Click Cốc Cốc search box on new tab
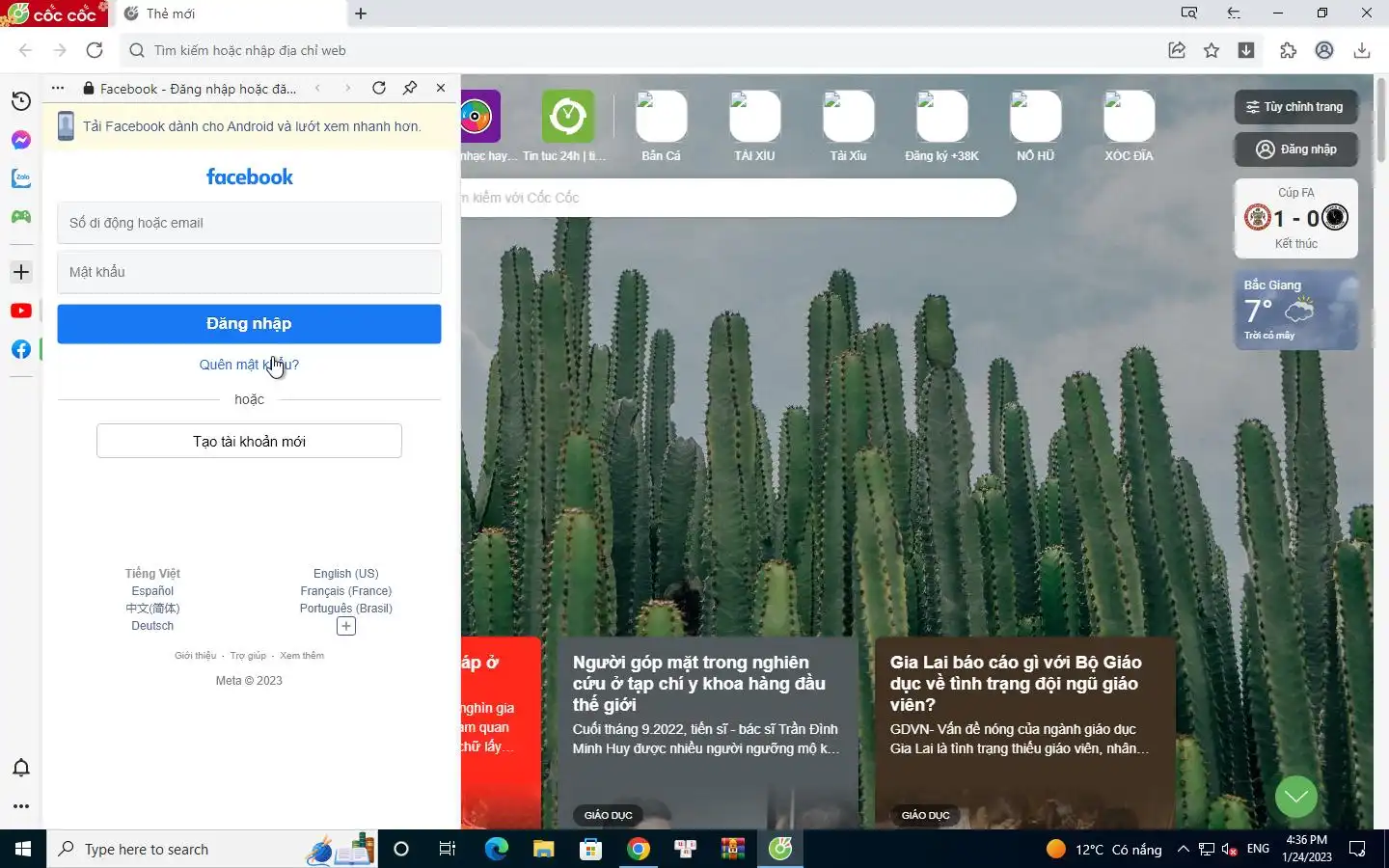 click(x=738, y=198)
